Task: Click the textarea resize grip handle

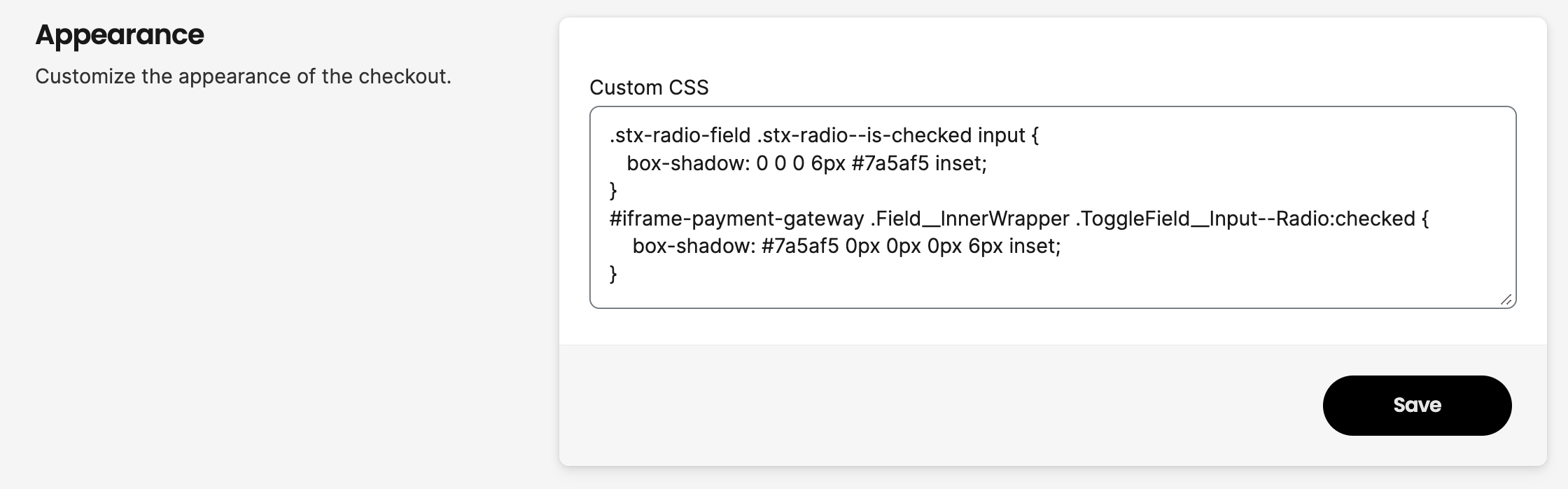Action: point(1505,299)
